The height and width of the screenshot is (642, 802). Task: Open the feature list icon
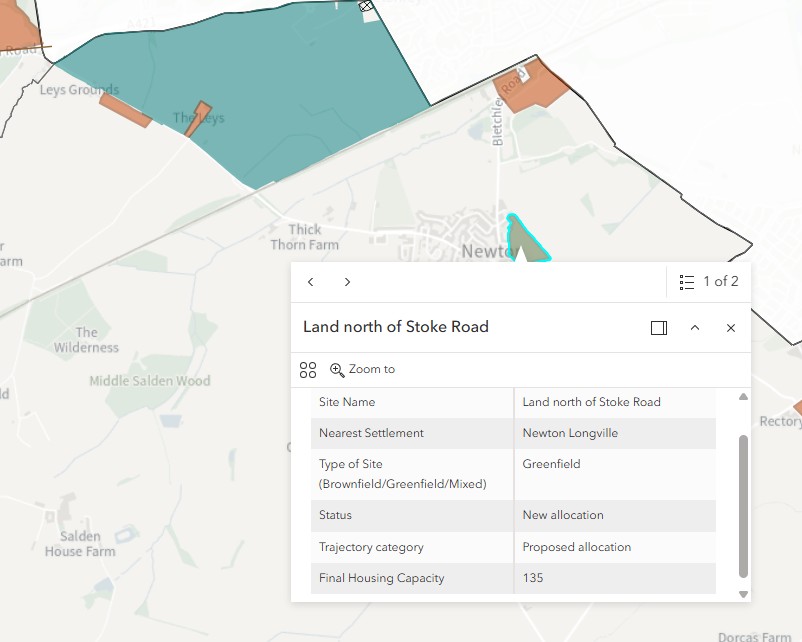click(686, 282)
